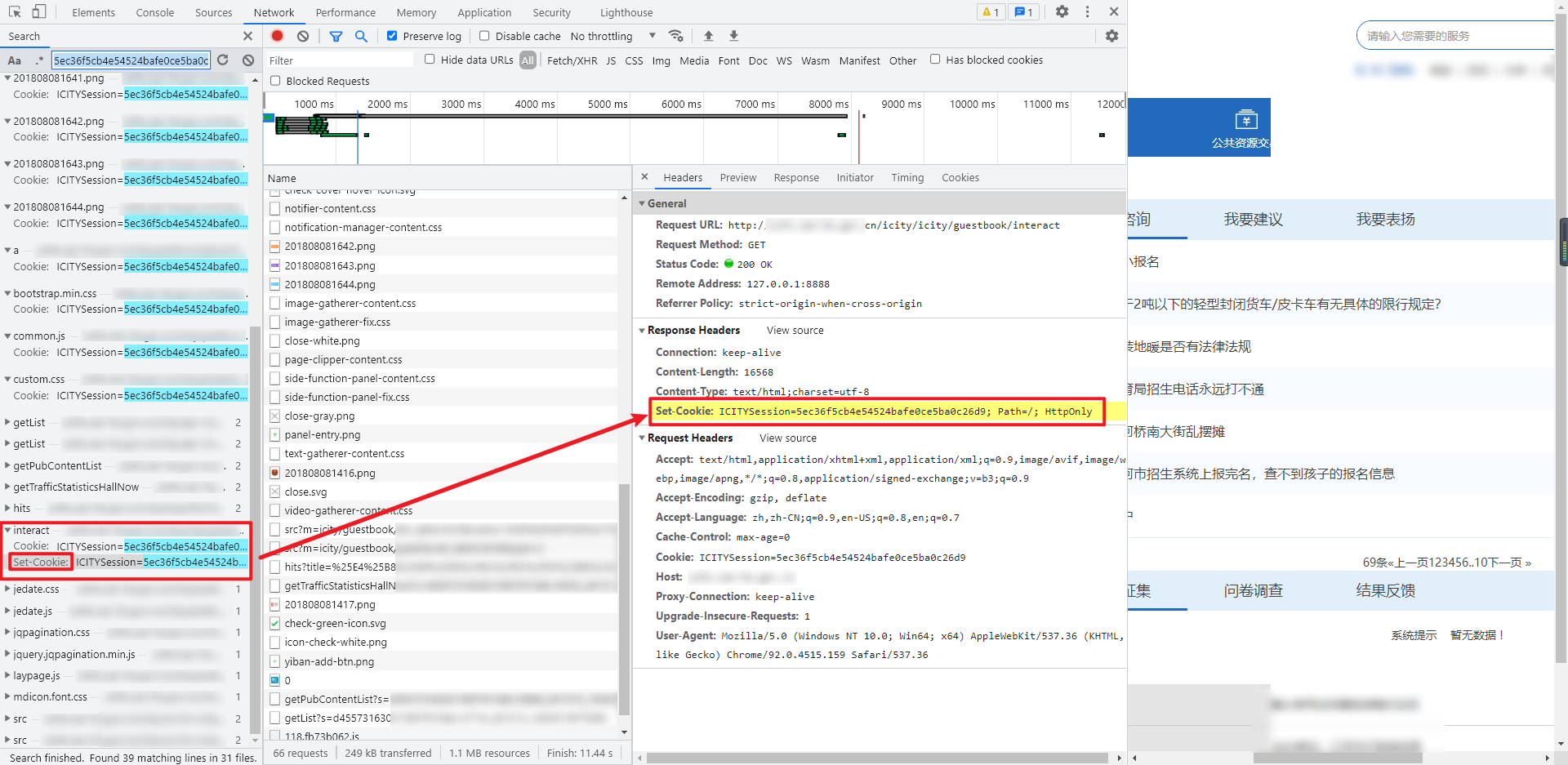Close the DevTools panel
The height and width of the screenshot is (765, 1568).
click(x=1114, y=11)
